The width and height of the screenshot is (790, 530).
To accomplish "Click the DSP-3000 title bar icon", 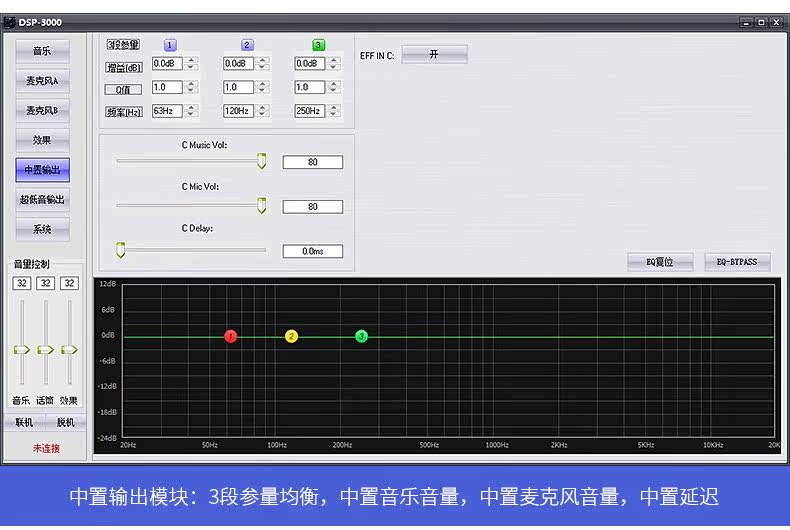I will [x=10, y=22].
